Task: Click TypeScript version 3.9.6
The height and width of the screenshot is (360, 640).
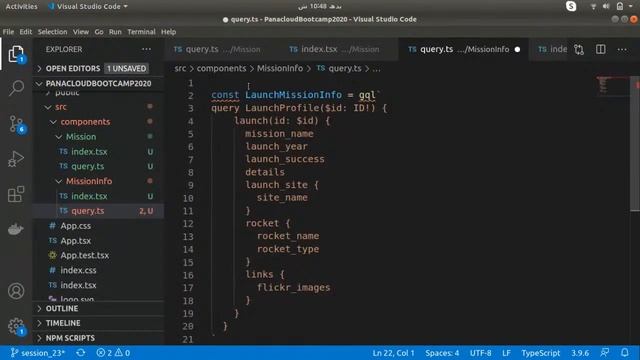Action: click(x=580, y=353)
